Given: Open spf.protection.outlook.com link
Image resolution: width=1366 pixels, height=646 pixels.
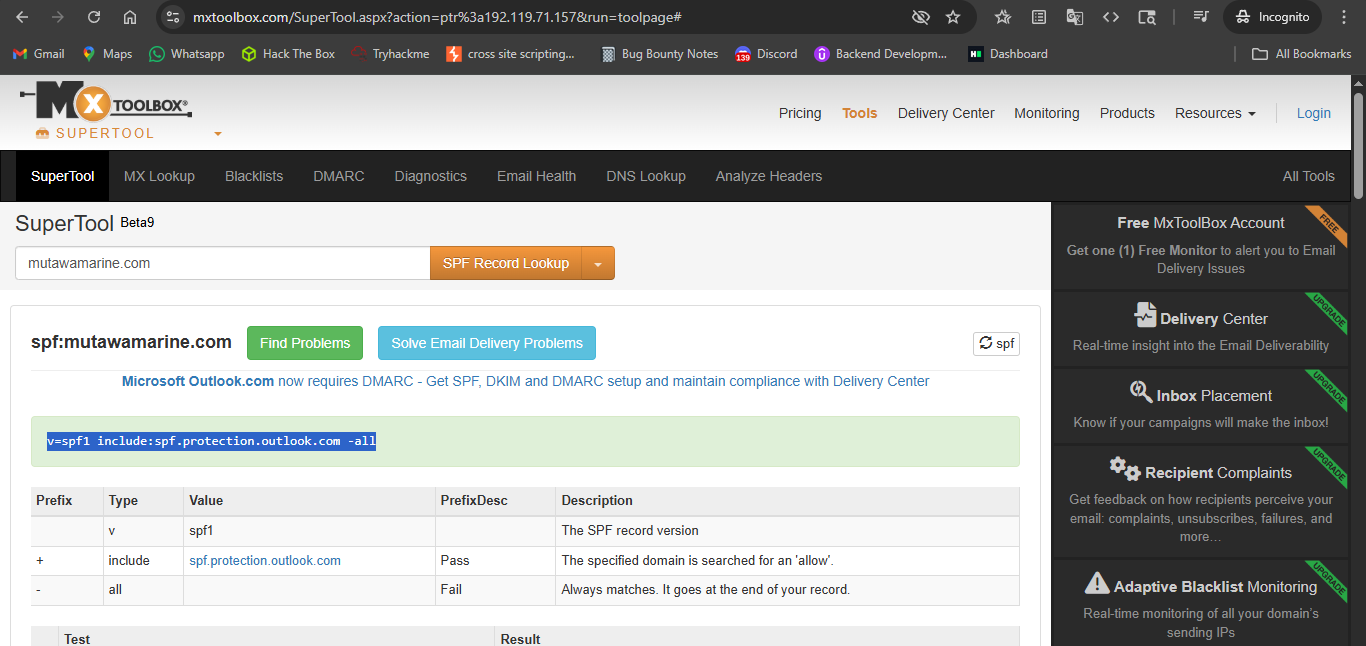Looking at the screenshot, I should (265, 561).
